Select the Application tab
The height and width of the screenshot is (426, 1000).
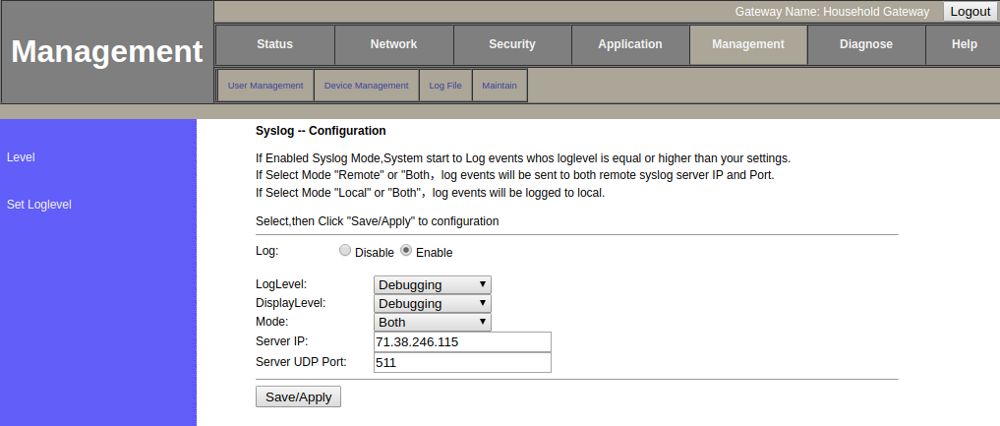[630, 44]
